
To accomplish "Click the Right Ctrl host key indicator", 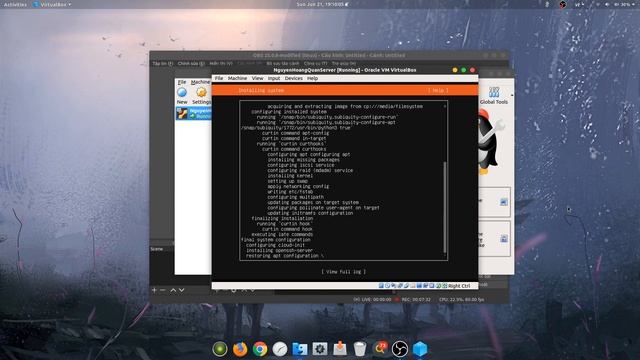I will [459, 286].
